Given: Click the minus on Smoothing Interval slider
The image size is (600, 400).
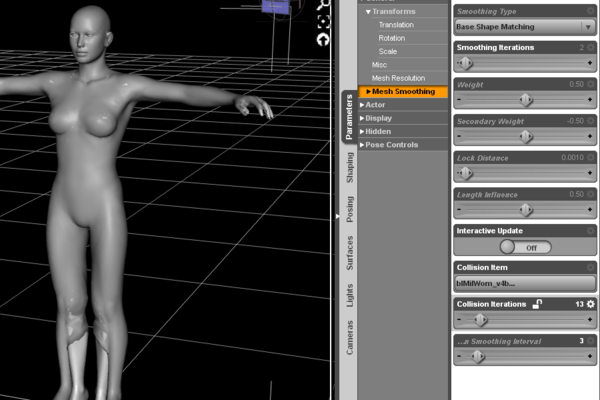Looking at the screenshot, I should tap(459, 356).
